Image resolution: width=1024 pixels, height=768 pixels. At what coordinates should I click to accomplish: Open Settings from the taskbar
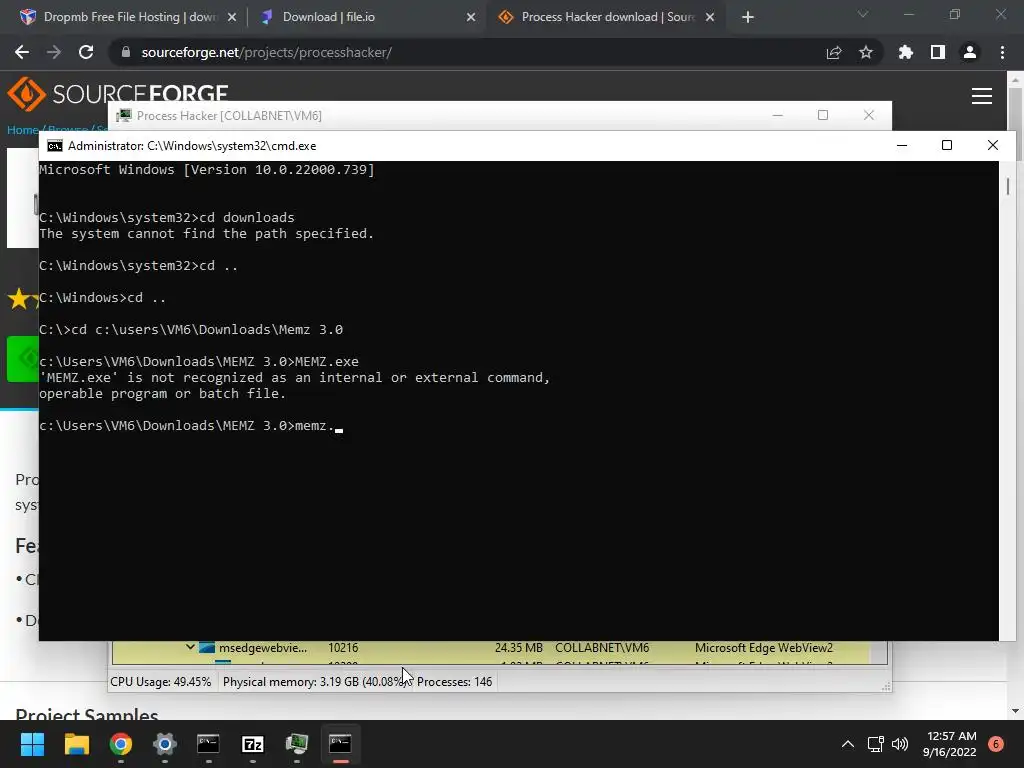(x=165, y=744)
